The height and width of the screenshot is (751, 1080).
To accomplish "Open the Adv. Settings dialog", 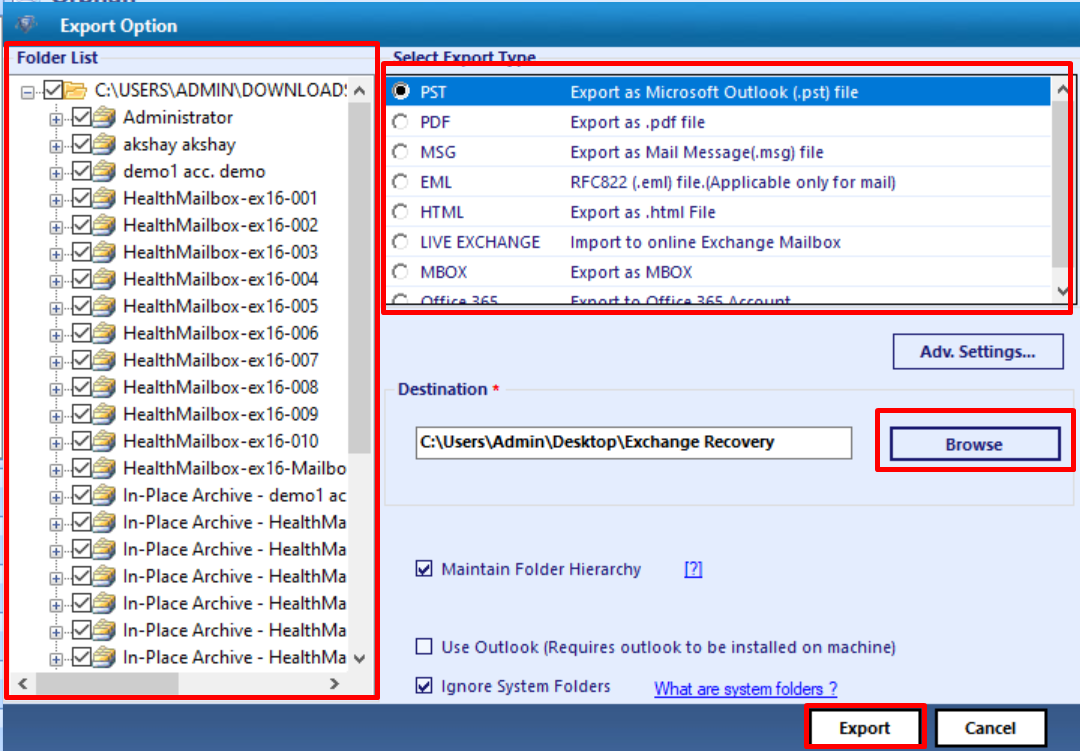I will [x=977, y=351].
